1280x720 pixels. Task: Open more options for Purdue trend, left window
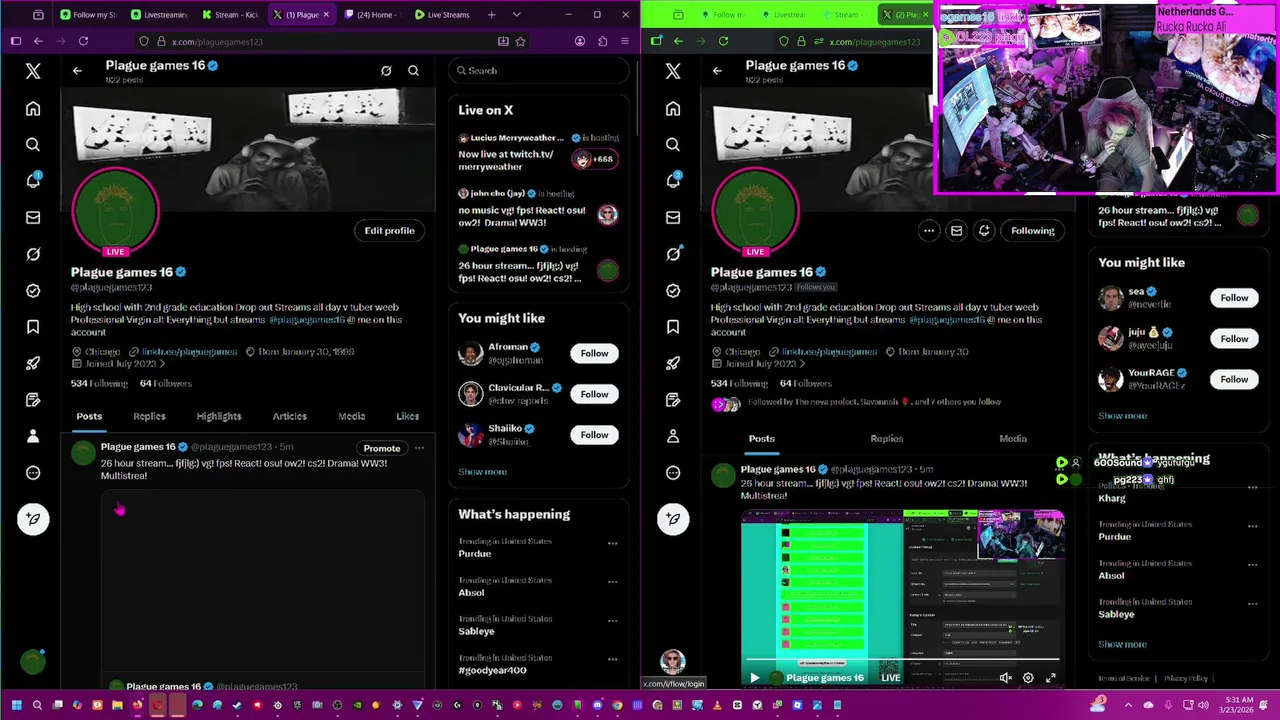(x=613, y=544)
